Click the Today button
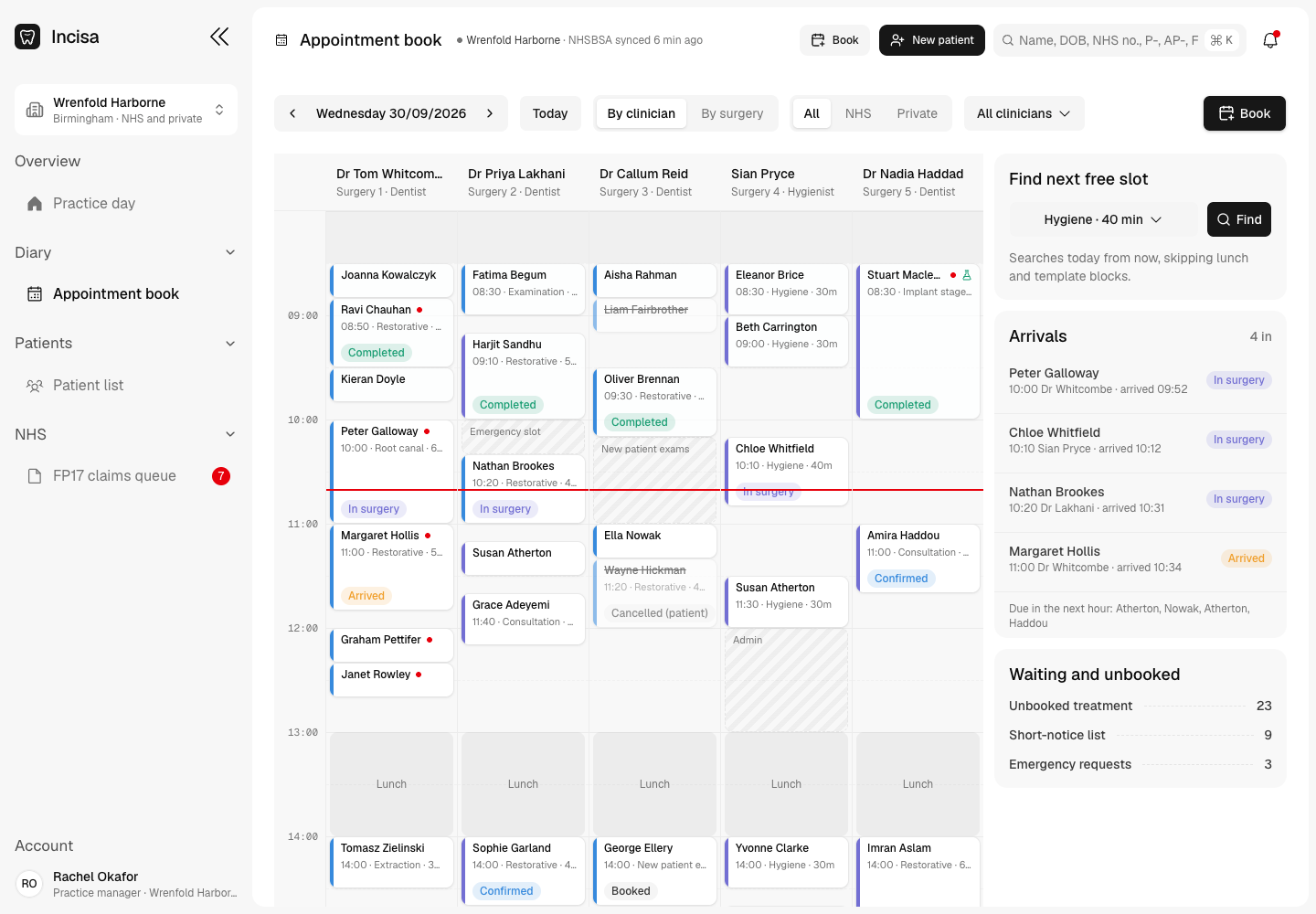Screen dimensions: 1316x914 pos(550,113)
